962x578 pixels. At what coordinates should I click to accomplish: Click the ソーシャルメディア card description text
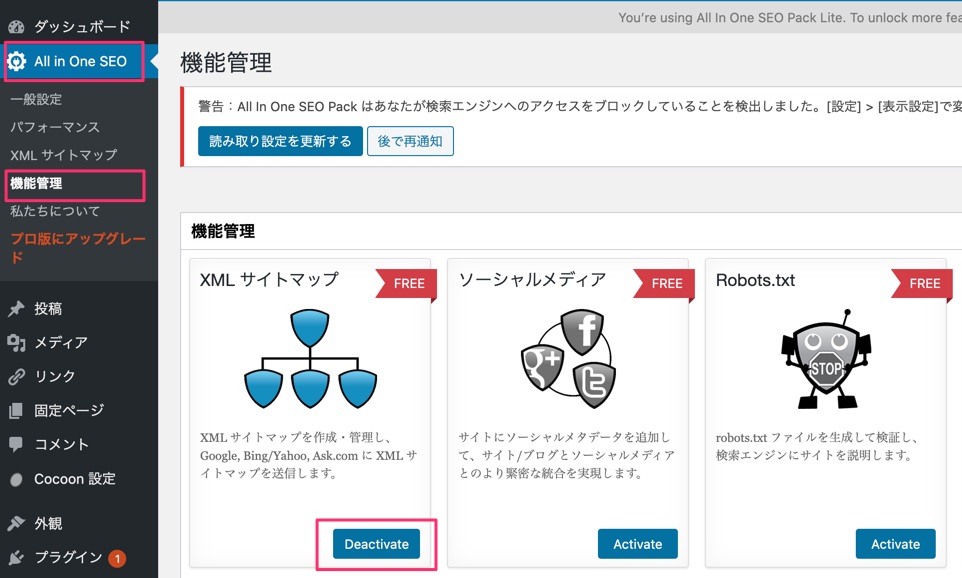pos(566,455)
